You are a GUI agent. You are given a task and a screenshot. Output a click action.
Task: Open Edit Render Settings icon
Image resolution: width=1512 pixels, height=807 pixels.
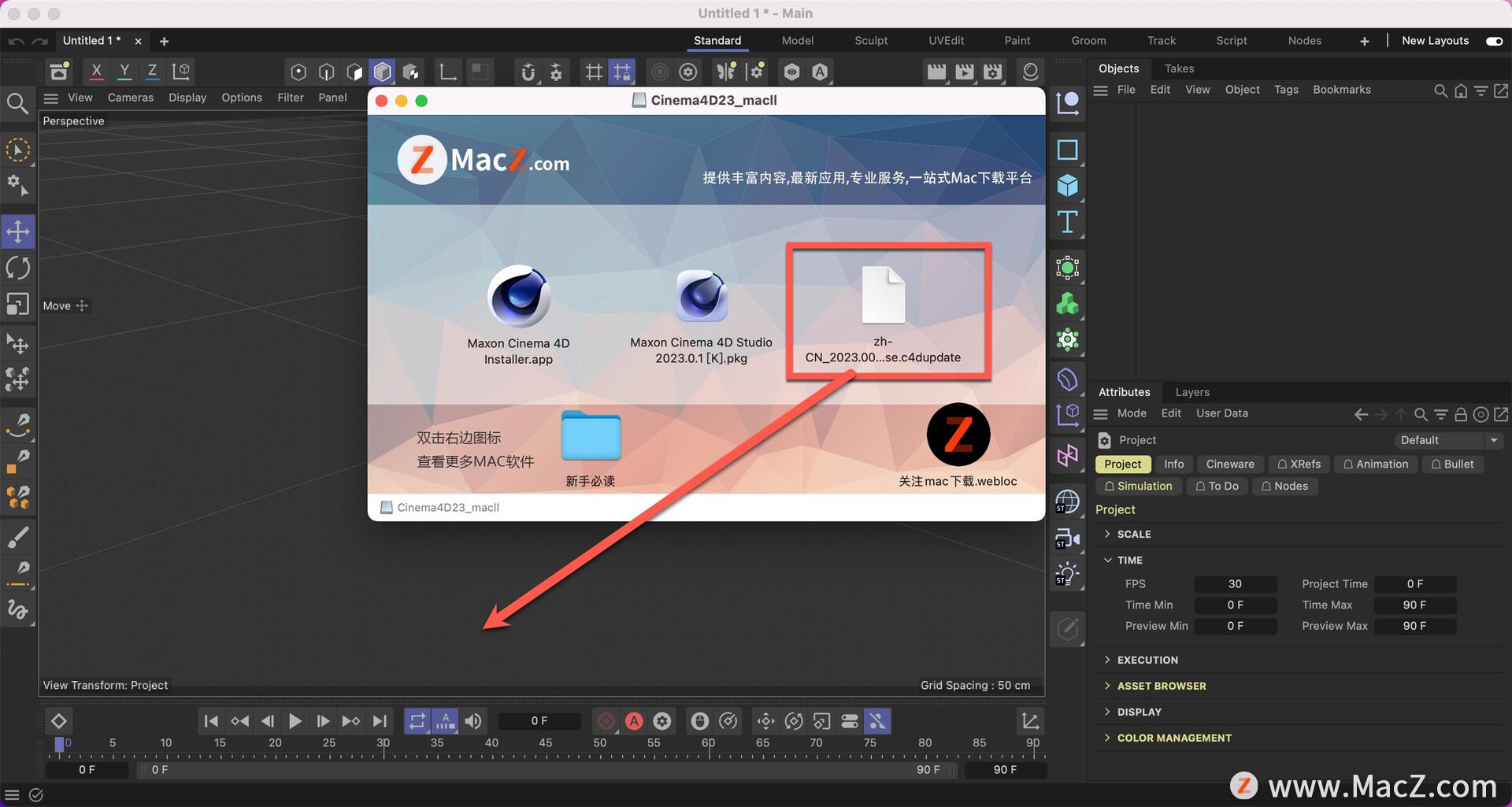coord(993,72)
